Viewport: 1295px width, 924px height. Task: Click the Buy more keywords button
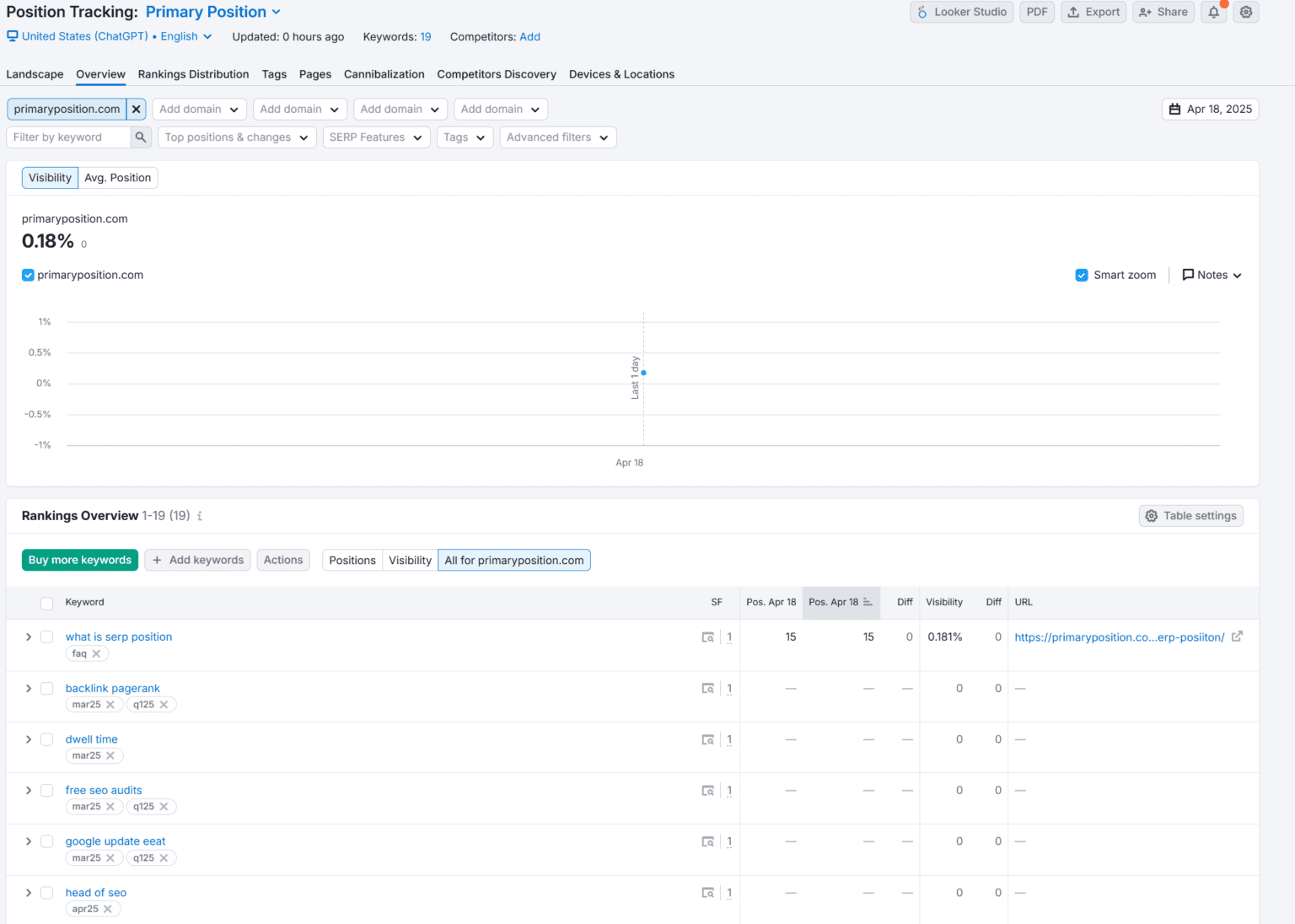(79, 560)
